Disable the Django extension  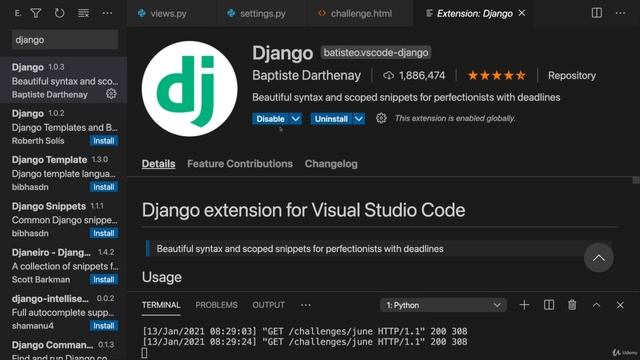271,119
